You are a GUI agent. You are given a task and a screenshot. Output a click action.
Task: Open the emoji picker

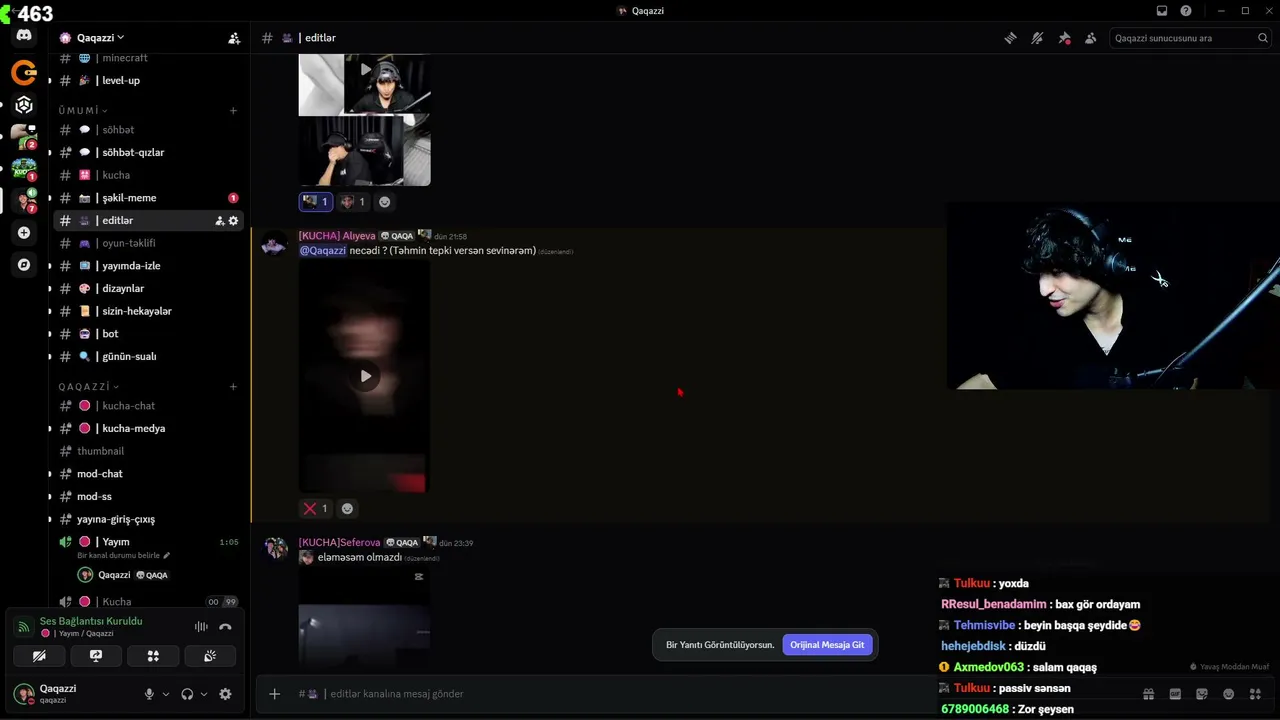pyautogui.click(x=1228, y=694)
